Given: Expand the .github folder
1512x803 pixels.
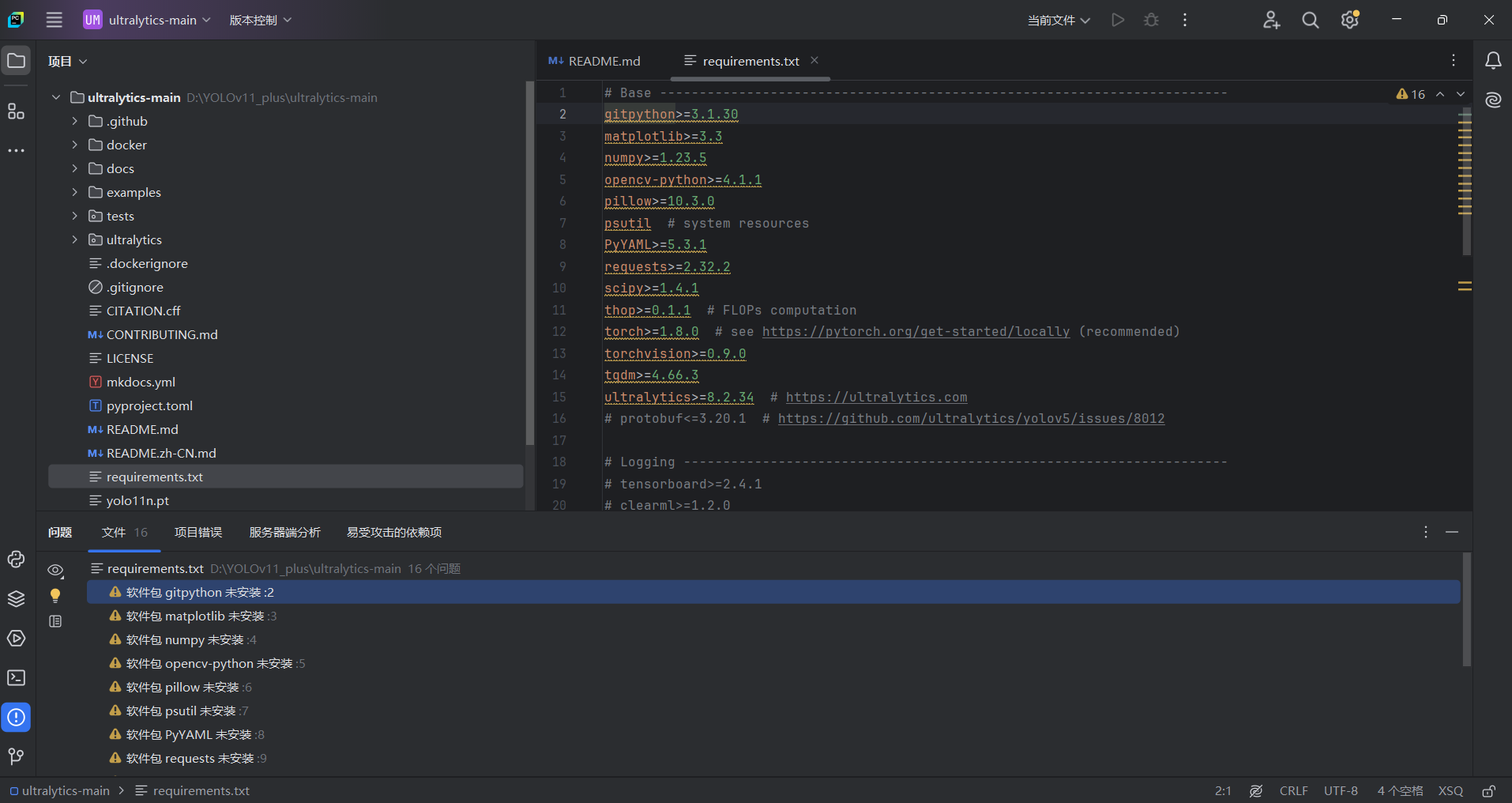Looking at the screenshot, I should (75, 121).
